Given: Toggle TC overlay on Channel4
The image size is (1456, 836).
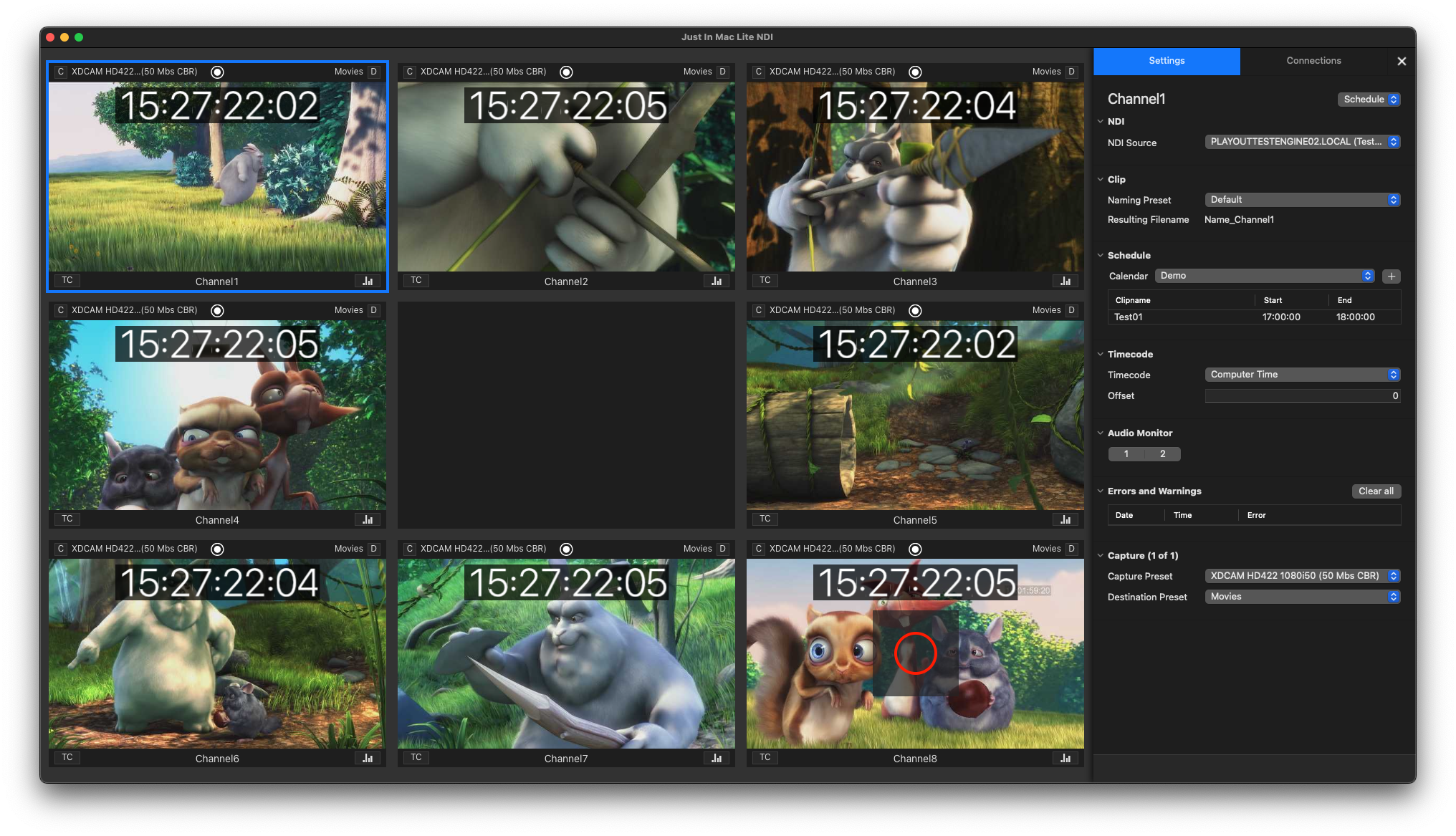Looking at the screenshot, I should coord(67,519).
